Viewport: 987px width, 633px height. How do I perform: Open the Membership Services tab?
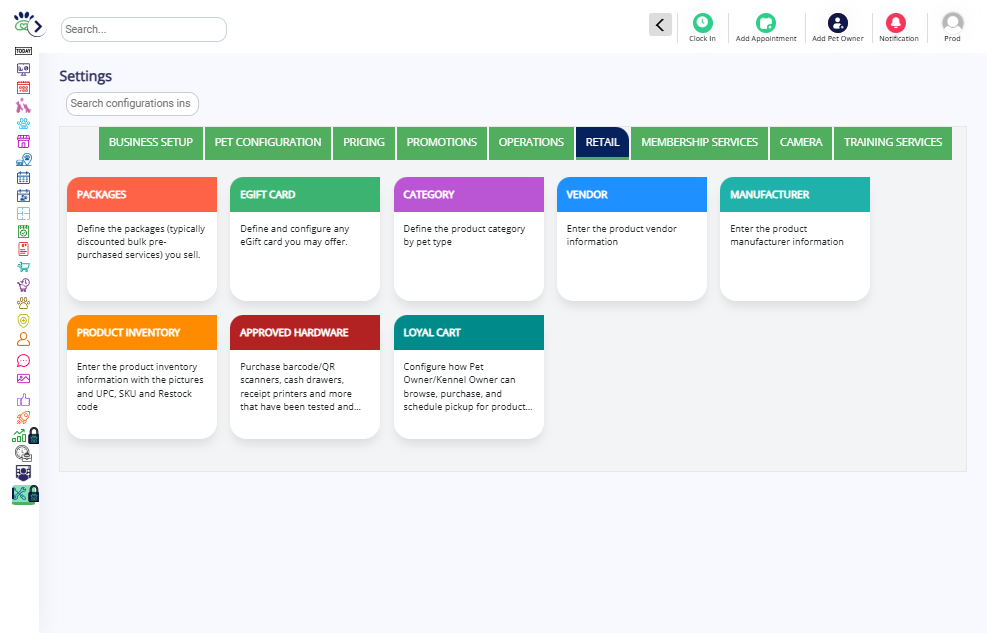pyautogui.click(x=699, y=143)
